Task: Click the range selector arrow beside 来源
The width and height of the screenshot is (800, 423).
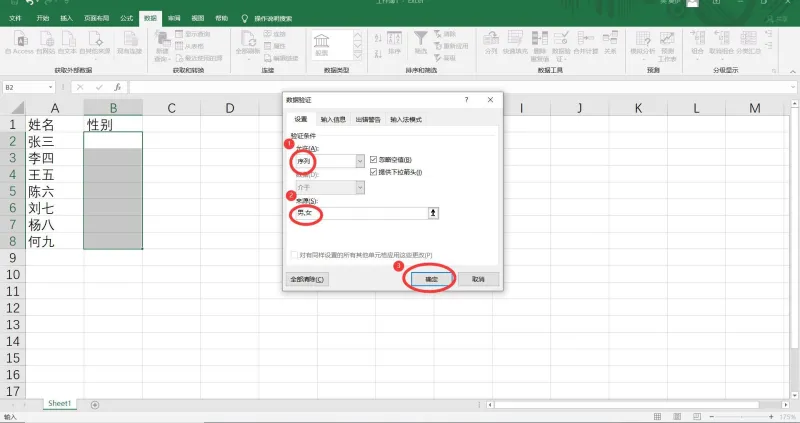Action: point(433,213)
